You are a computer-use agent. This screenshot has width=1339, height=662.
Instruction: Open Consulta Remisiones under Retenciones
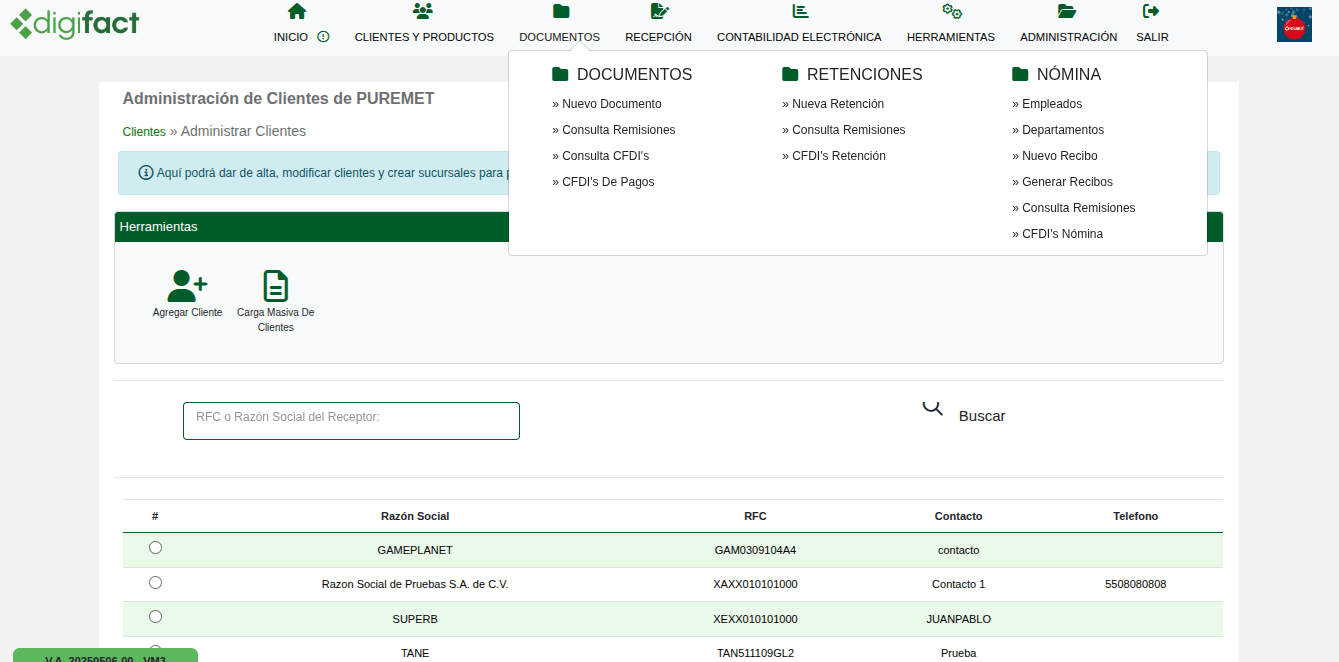tap(844, 130)
